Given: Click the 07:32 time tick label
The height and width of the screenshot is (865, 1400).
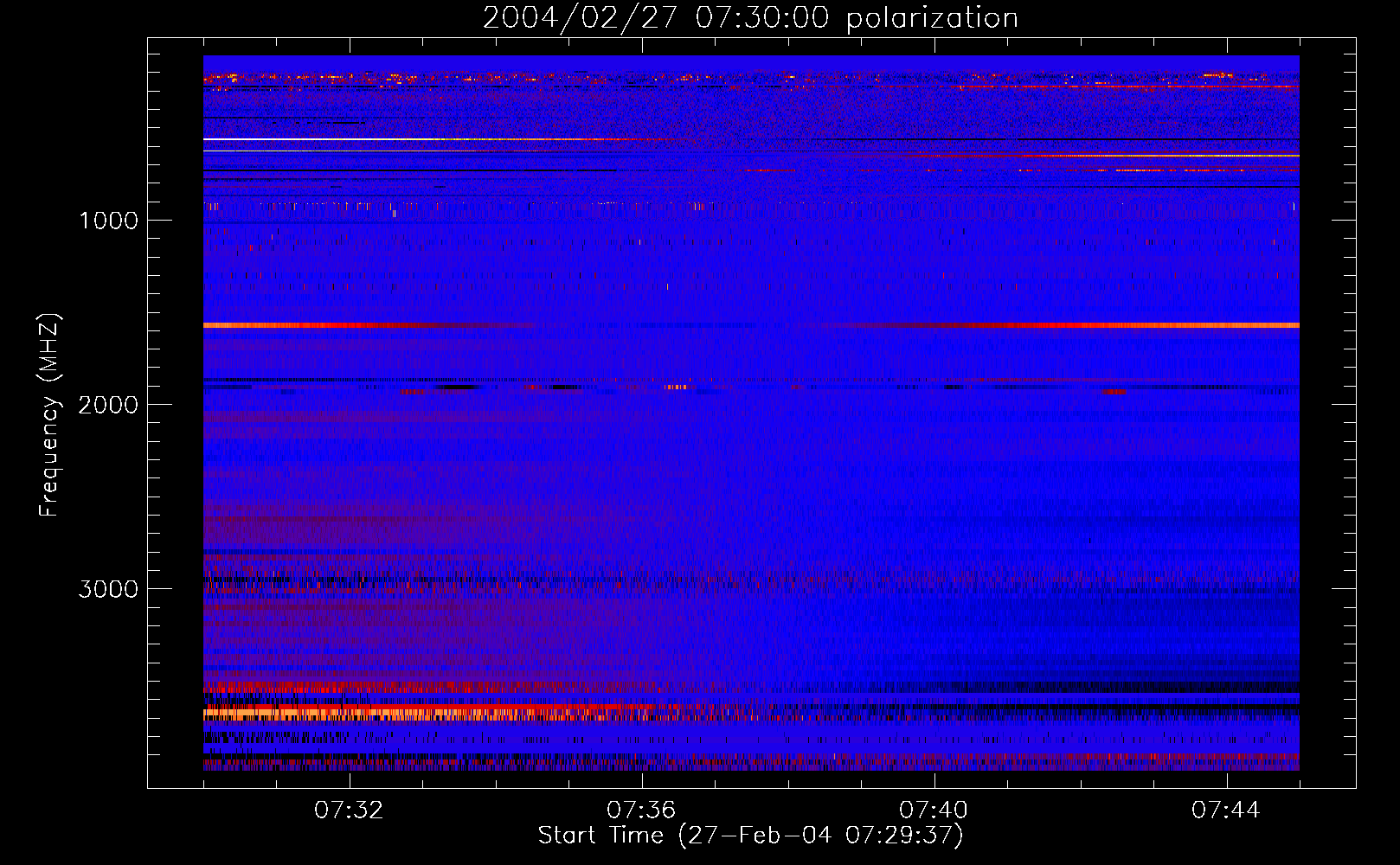Looking at the screenshot, I should [349, 811].
